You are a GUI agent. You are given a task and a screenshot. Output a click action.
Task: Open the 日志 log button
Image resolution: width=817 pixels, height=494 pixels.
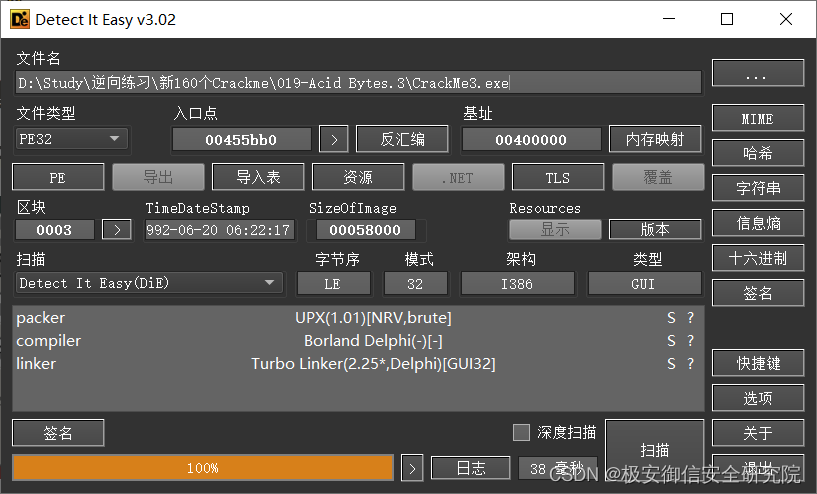(x=471, y=468)
